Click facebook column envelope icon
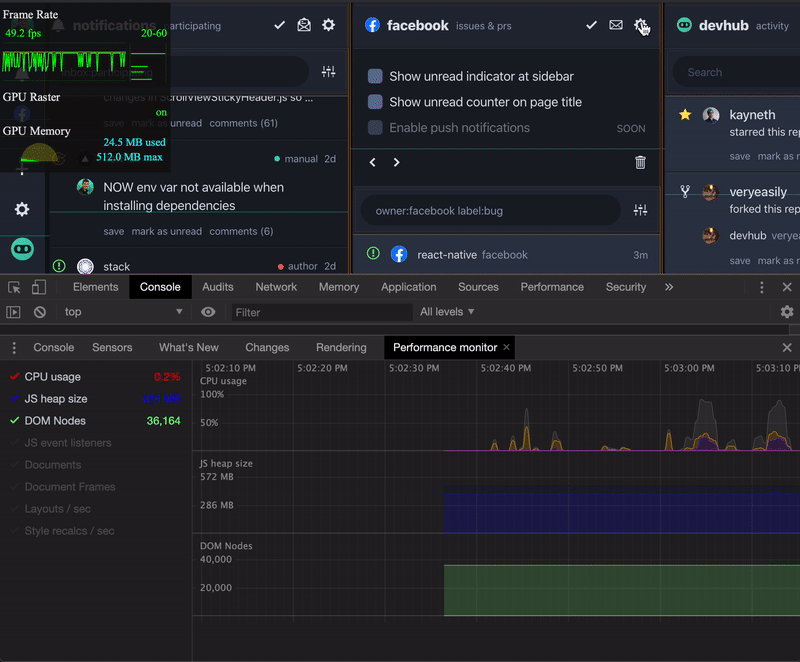Screen dimensions: 800x662 point(616,25)
